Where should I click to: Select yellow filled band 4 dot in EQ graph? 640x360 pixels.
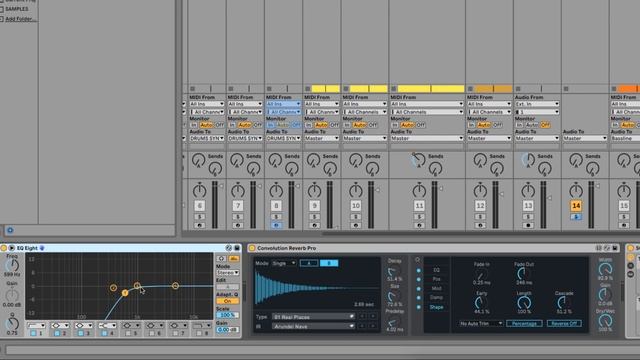[125, 293]
